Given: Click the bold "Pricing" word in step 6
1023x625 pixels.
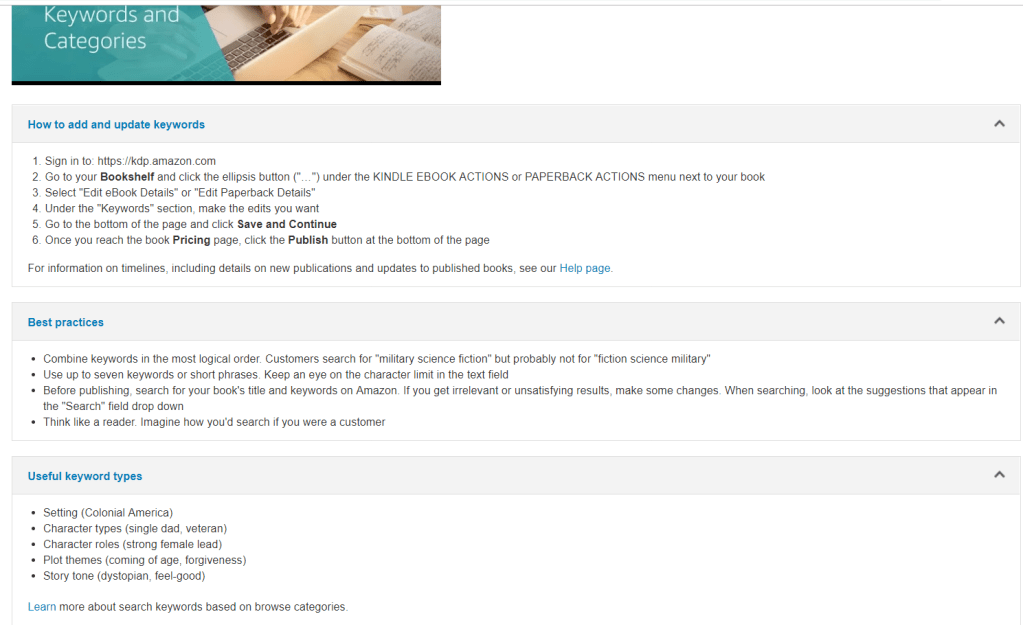Looking at the screenshot, I should click(191, 240).
